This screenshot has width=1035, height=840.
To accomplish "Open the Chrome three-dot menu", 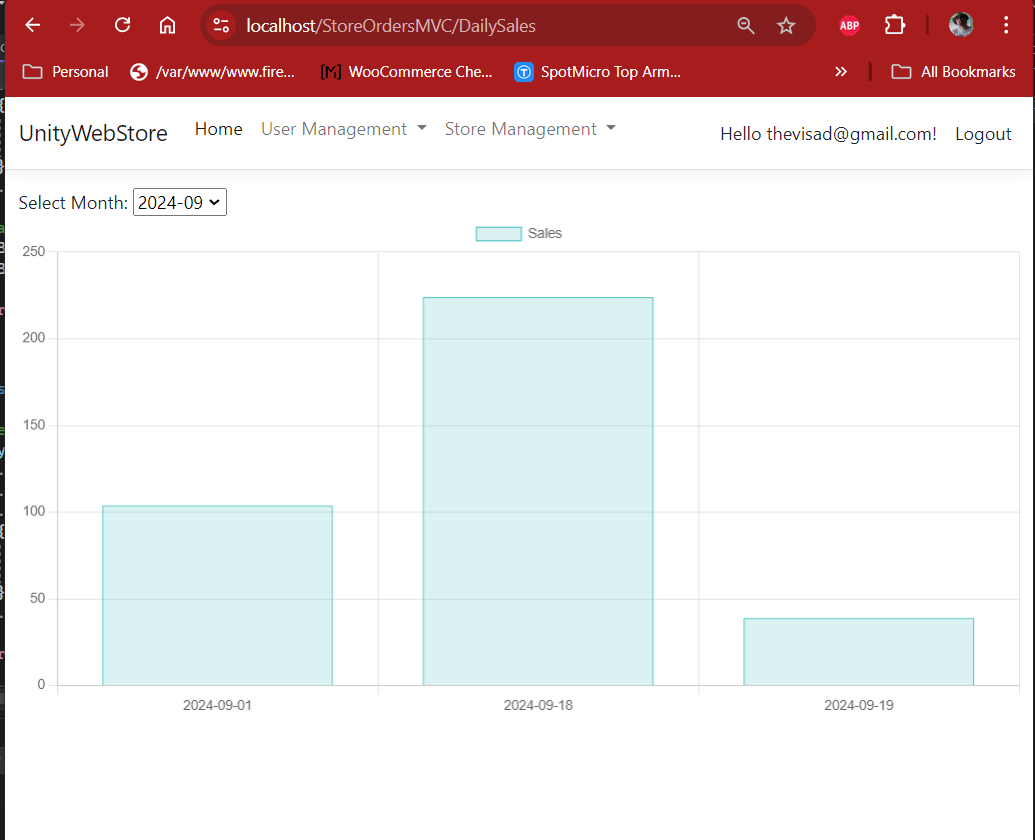I will tap(1006, 26).
